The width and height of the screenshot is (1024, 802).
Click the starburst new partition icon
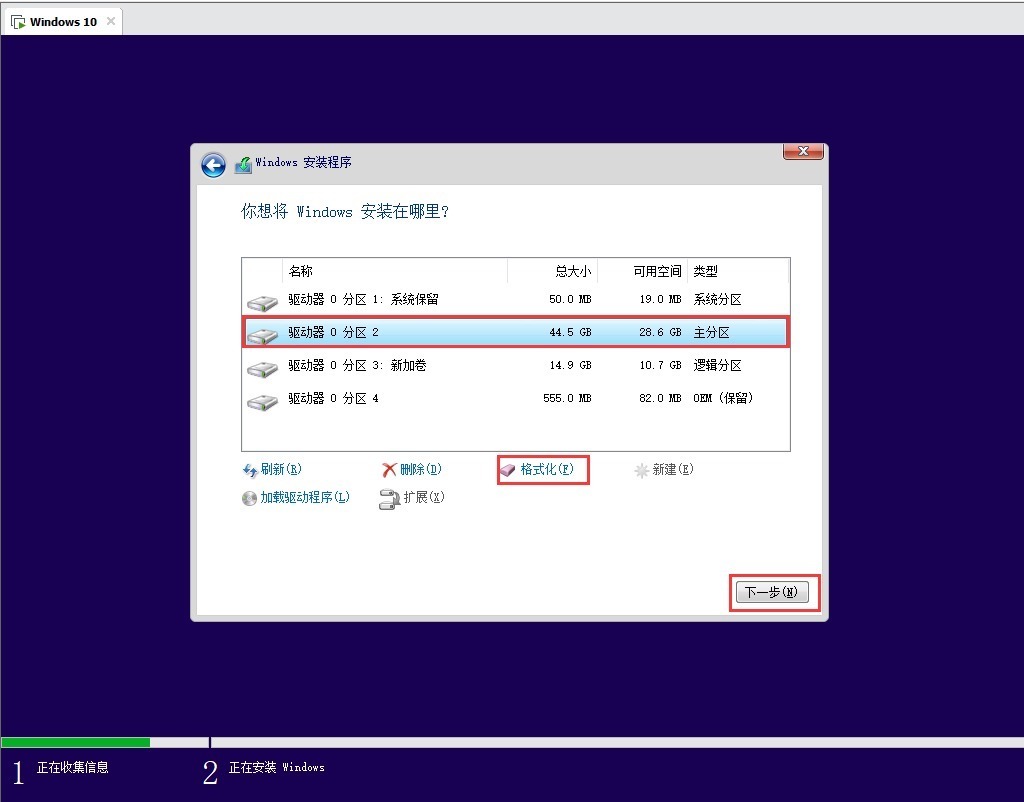641,470
